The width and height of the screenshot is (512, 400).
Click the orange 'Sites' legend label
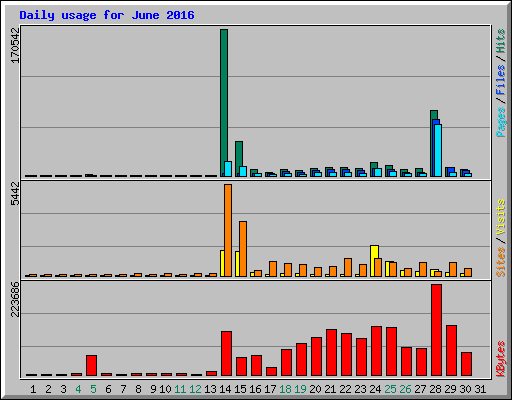pyautogui.click(x=501, y=262)
